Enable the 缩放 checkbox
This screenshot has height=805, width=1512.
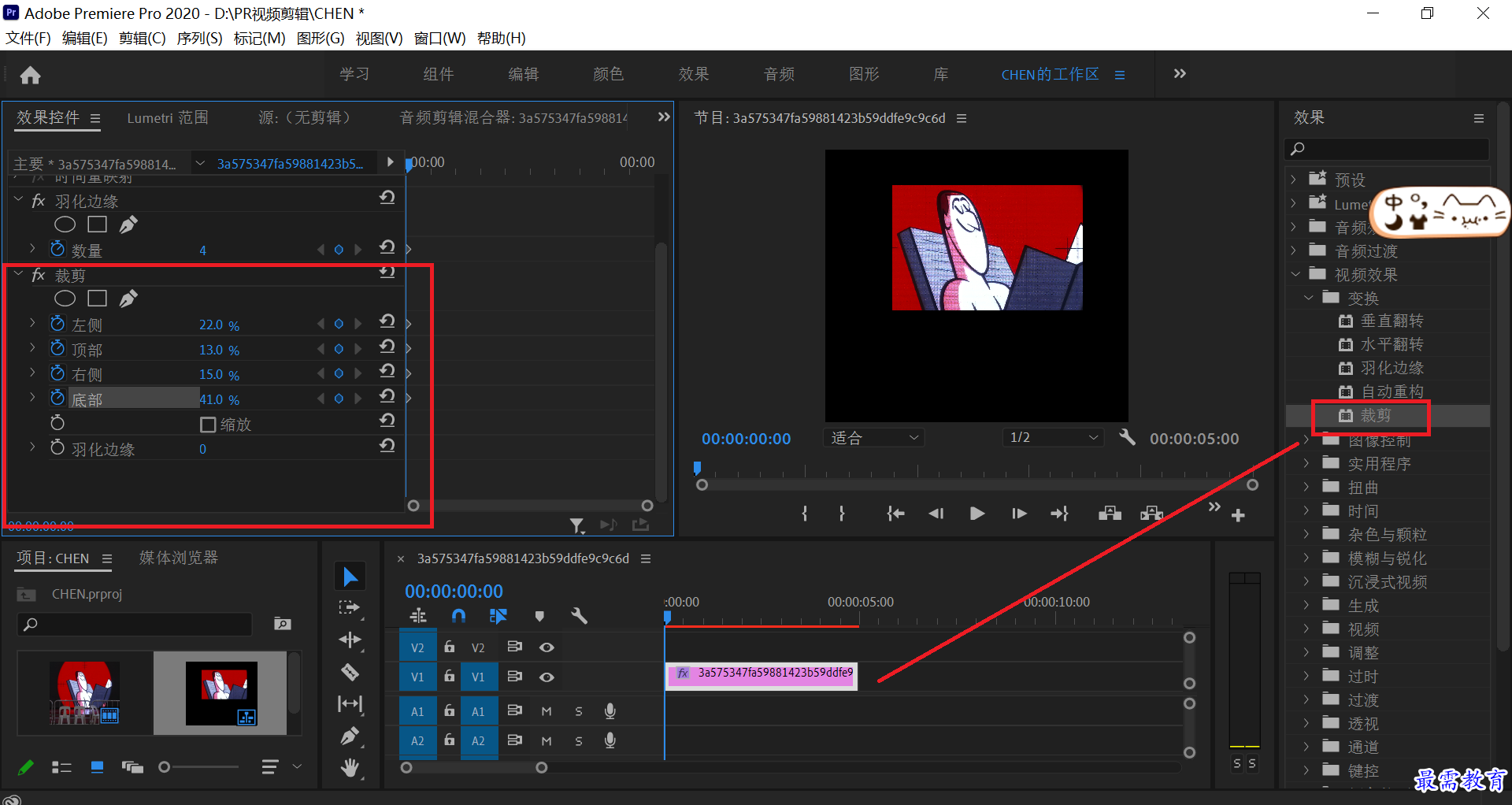click(x=208, y=425)
